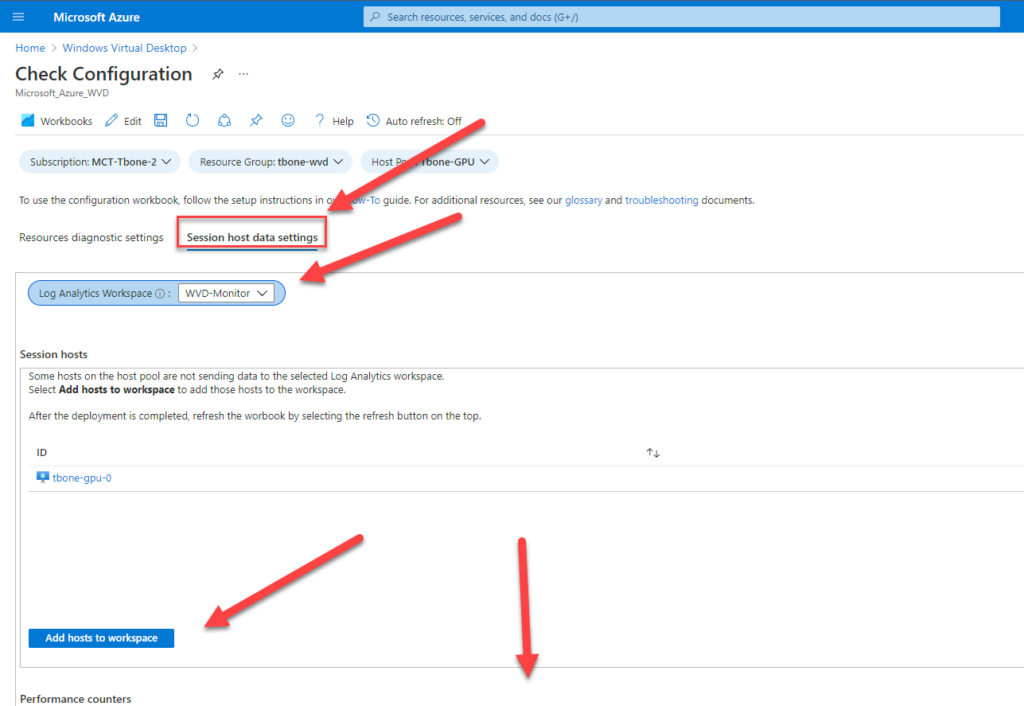Screen dimensions: 1024x706
Task: Switch to Resources diagnostic settings tab
Action: pyautogui.click(x=91, y=237)
